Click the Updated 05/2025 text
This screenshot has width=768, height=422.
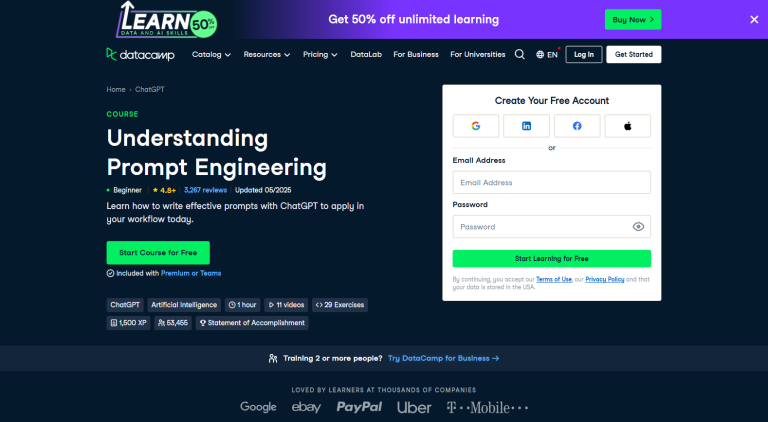(263, 190)
